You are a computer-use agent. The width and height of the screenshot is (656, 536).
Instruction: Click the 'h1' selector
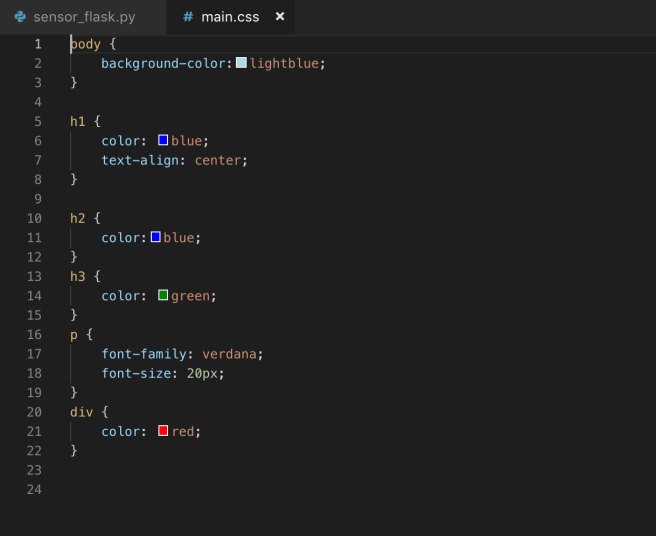point(77,121)
